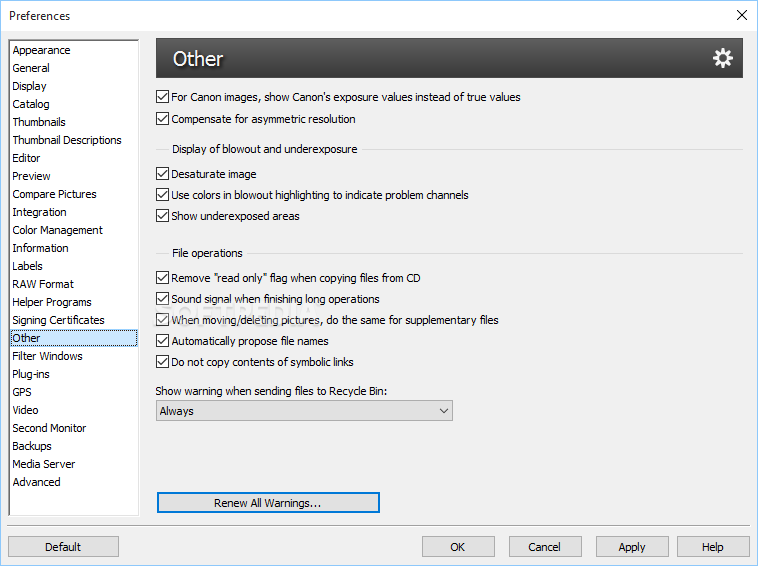Click the Cancel button
Image resolution: width=758 pixels, height=566 pixels.
coord(545,547)
